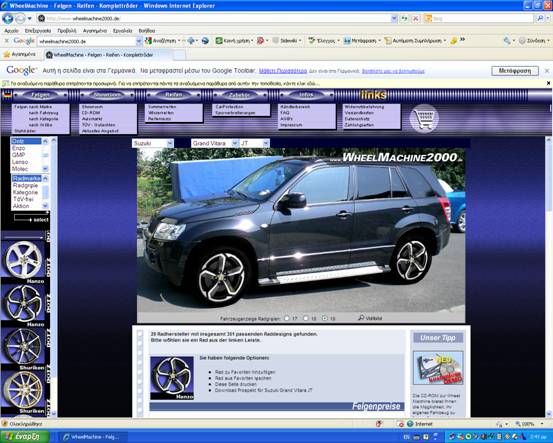Open the address bar history dropdown

(x=394, y=18)
